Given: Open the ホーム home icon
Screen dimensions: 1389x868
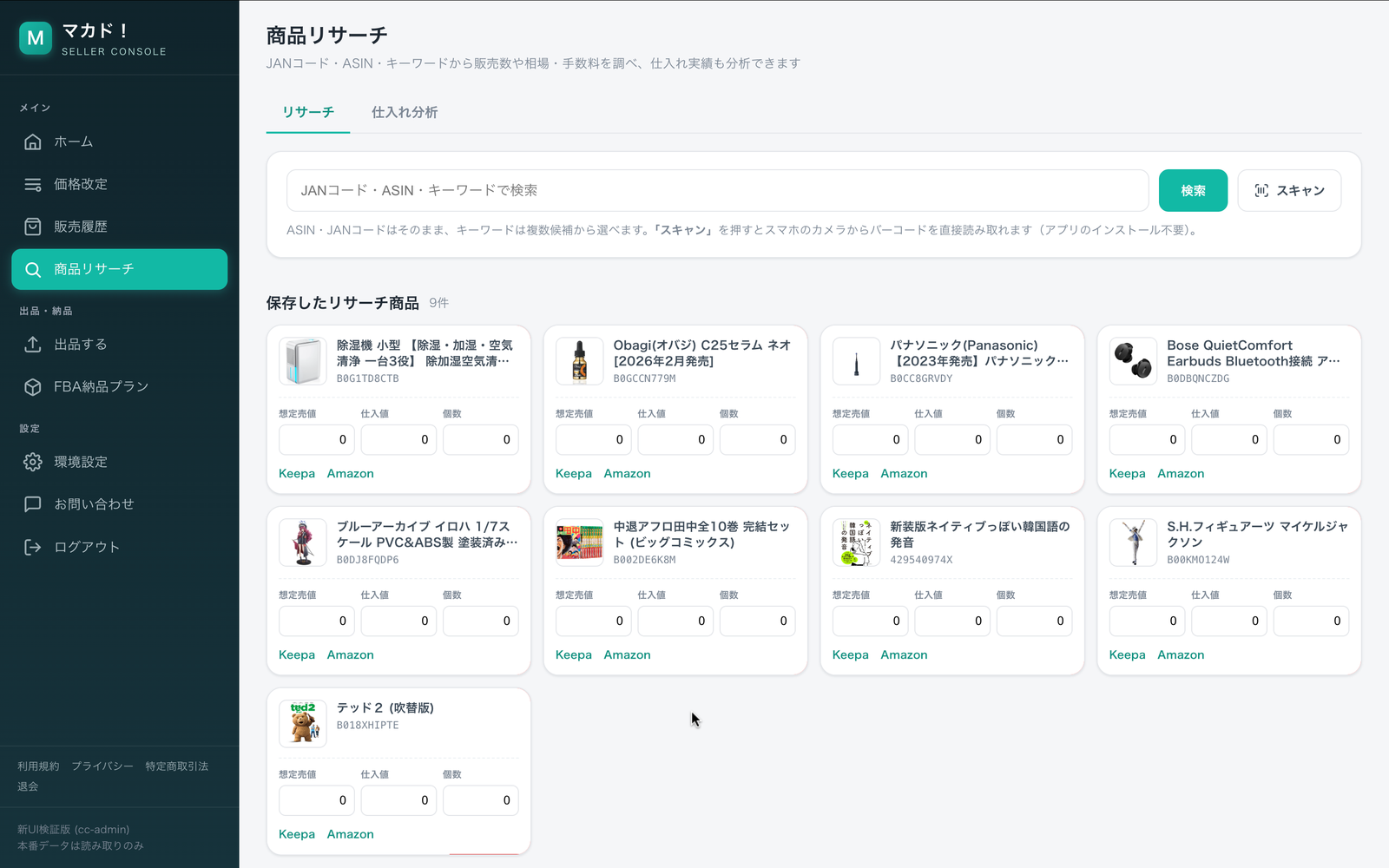Looking at the screenshot, I should coord(33,141).
